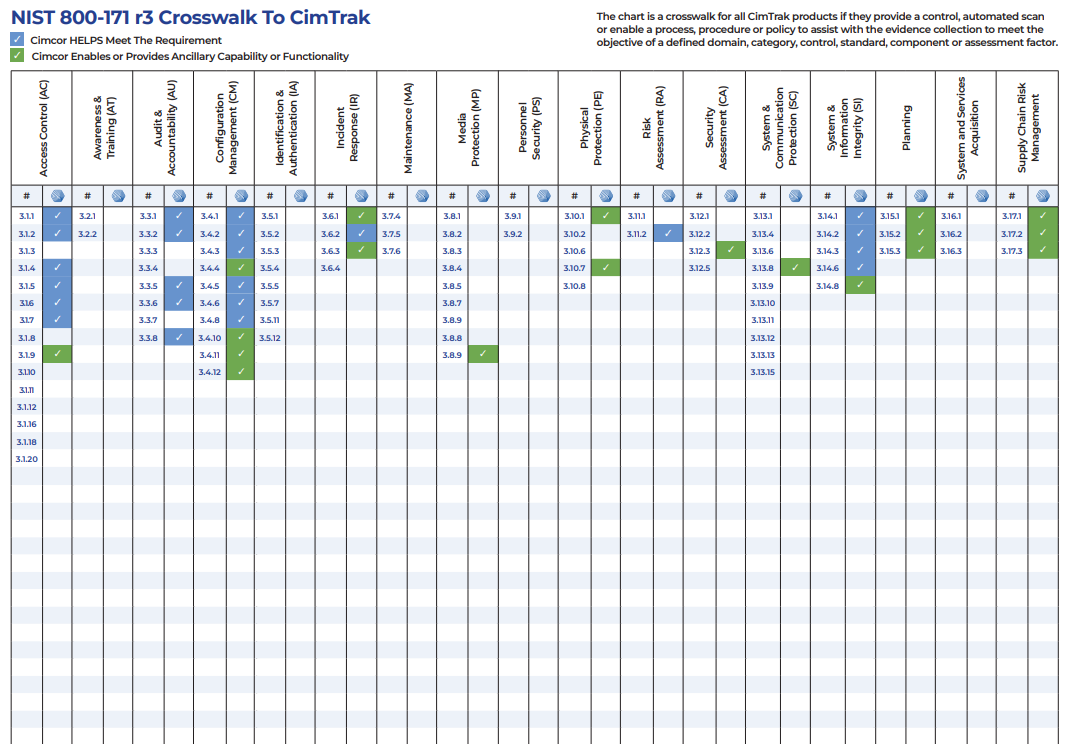This screenshot has height=744, width=1069.
Task: Click the CimTrak logo under Configuration Management
Action: point(241,196)
